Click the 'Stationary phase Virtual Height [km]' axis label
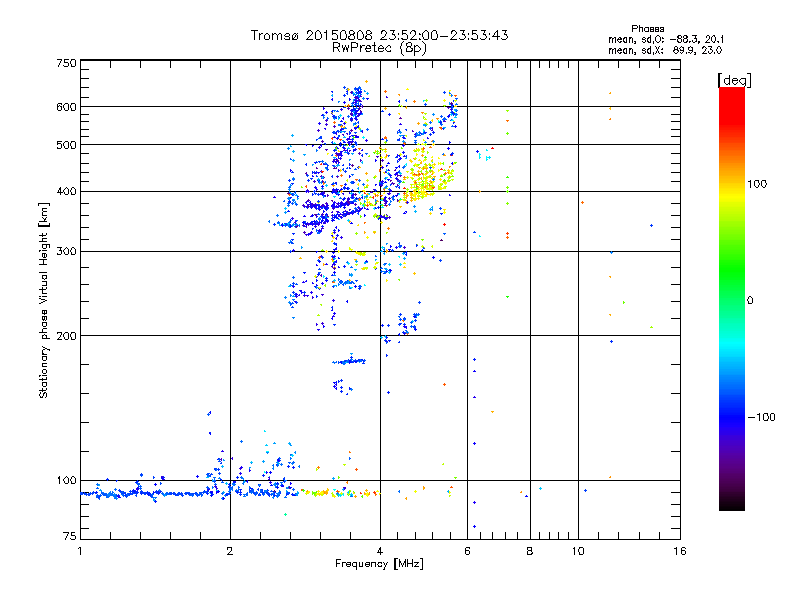Viewport: 800px width, 600px height. click(44, 300)
